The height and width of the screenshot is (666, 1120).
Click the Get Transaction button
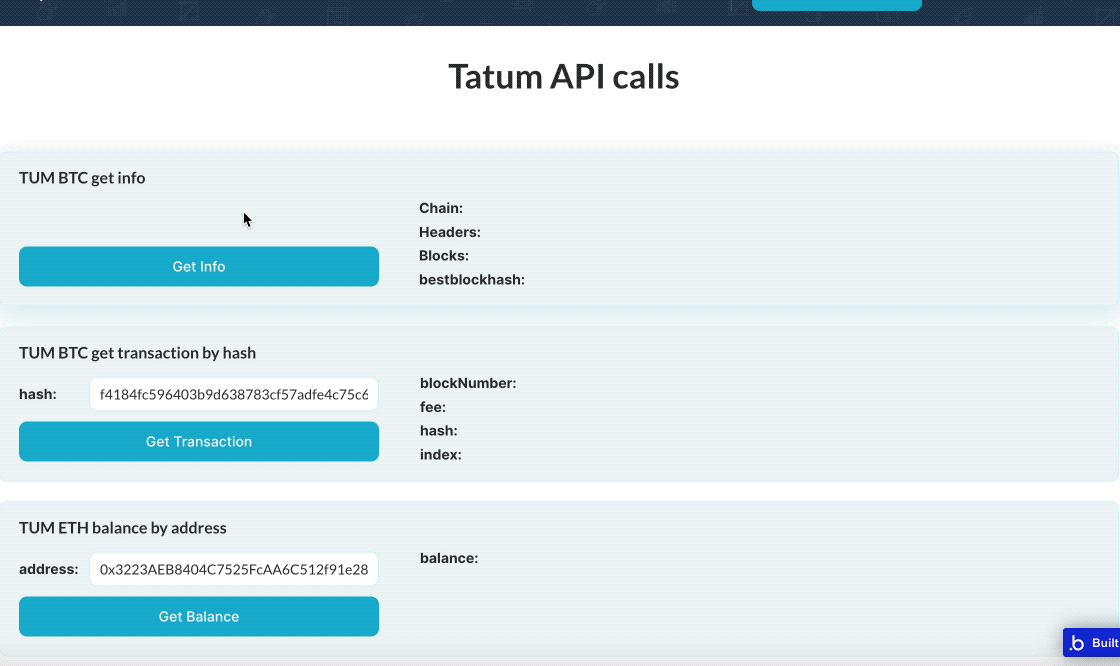pyautogui.click(x=199, y=442)
